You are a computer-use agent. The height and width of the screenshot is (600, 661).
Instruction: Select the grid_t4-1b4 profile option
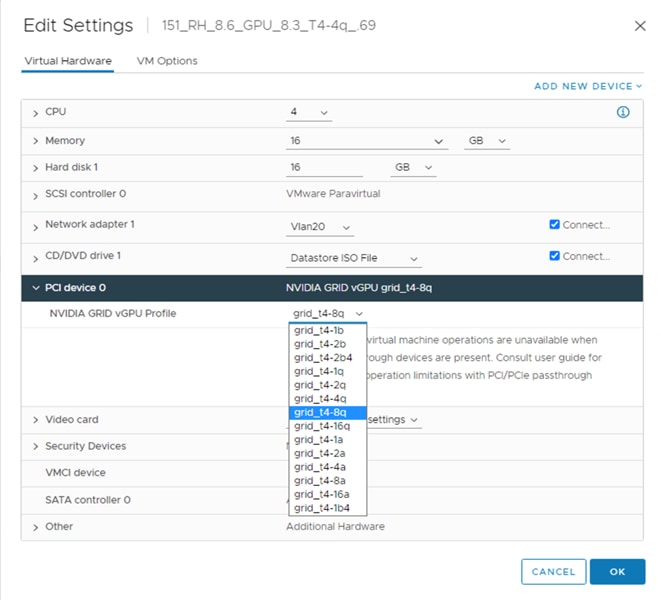point(328,508)
